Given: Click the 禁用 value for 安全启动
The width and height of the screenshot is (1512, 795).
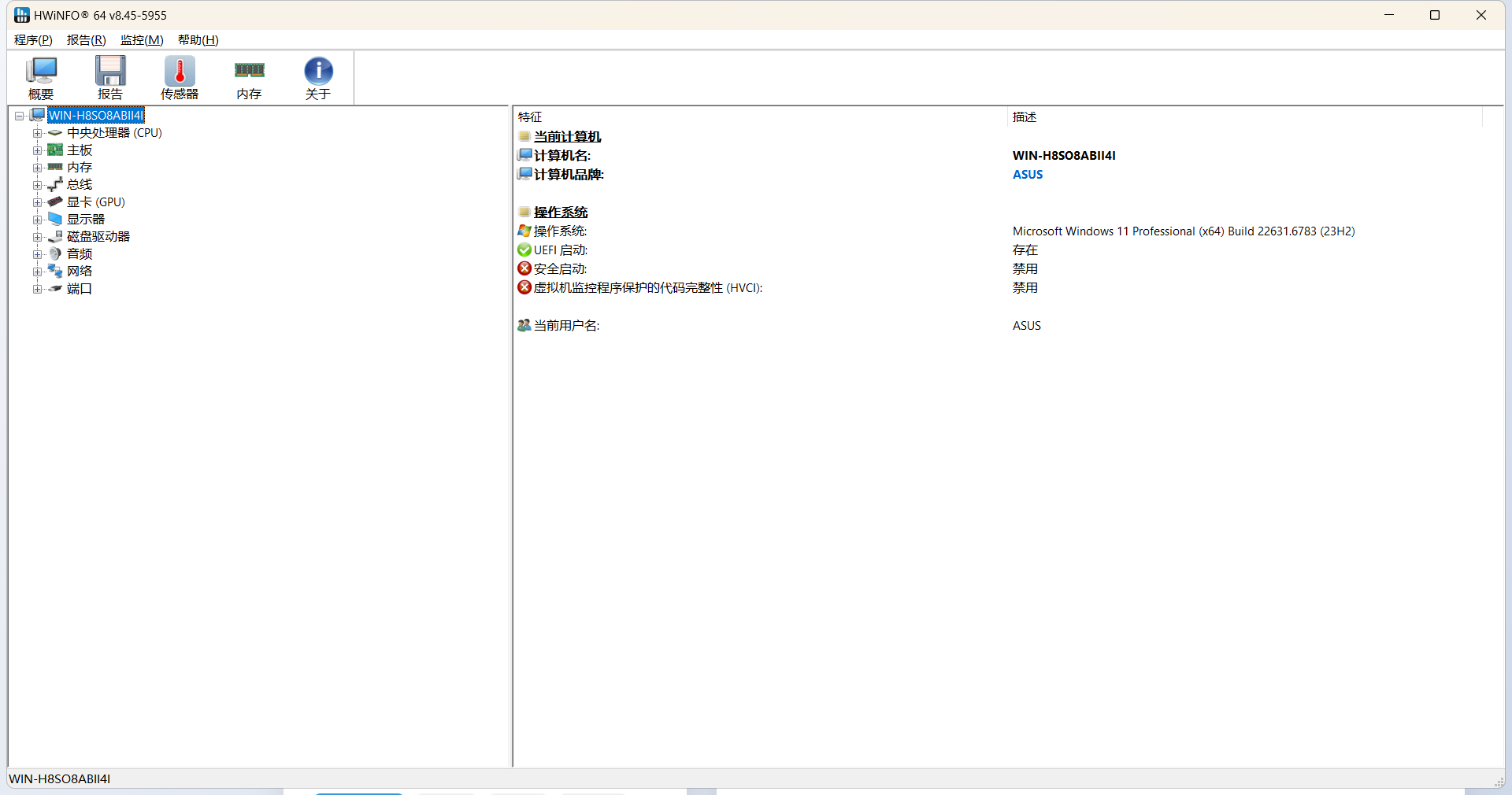Looking at the screenshot, I should tap(1025, 269).
